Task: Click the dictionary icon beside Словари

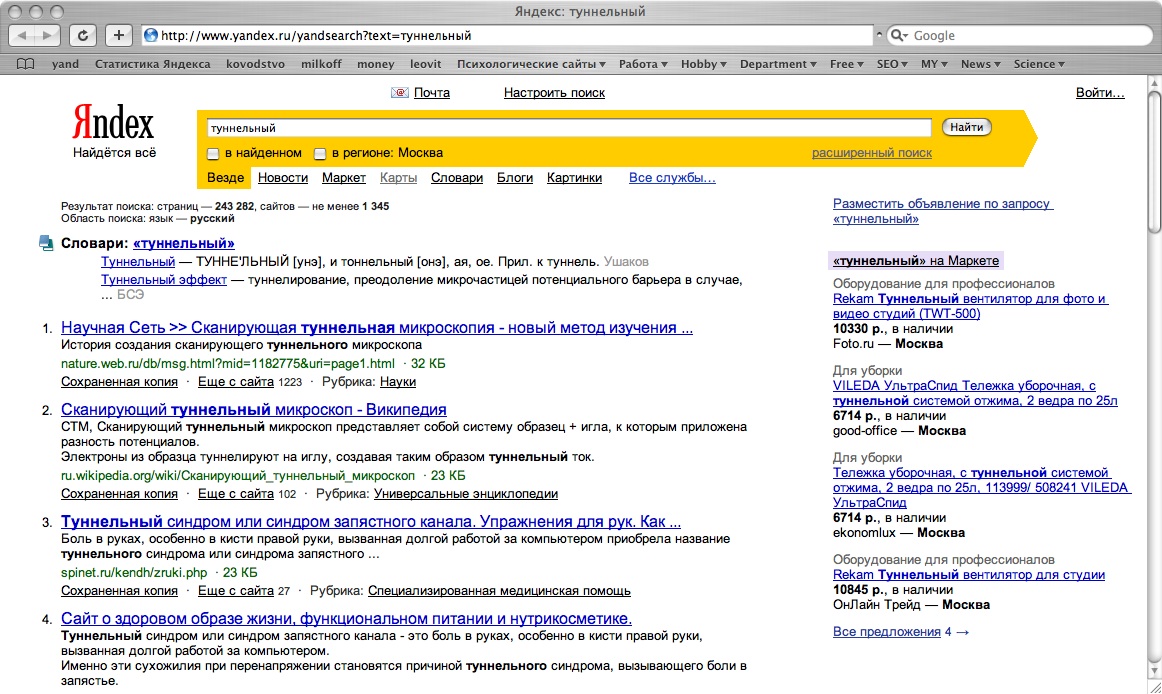Action: [46, 242]
